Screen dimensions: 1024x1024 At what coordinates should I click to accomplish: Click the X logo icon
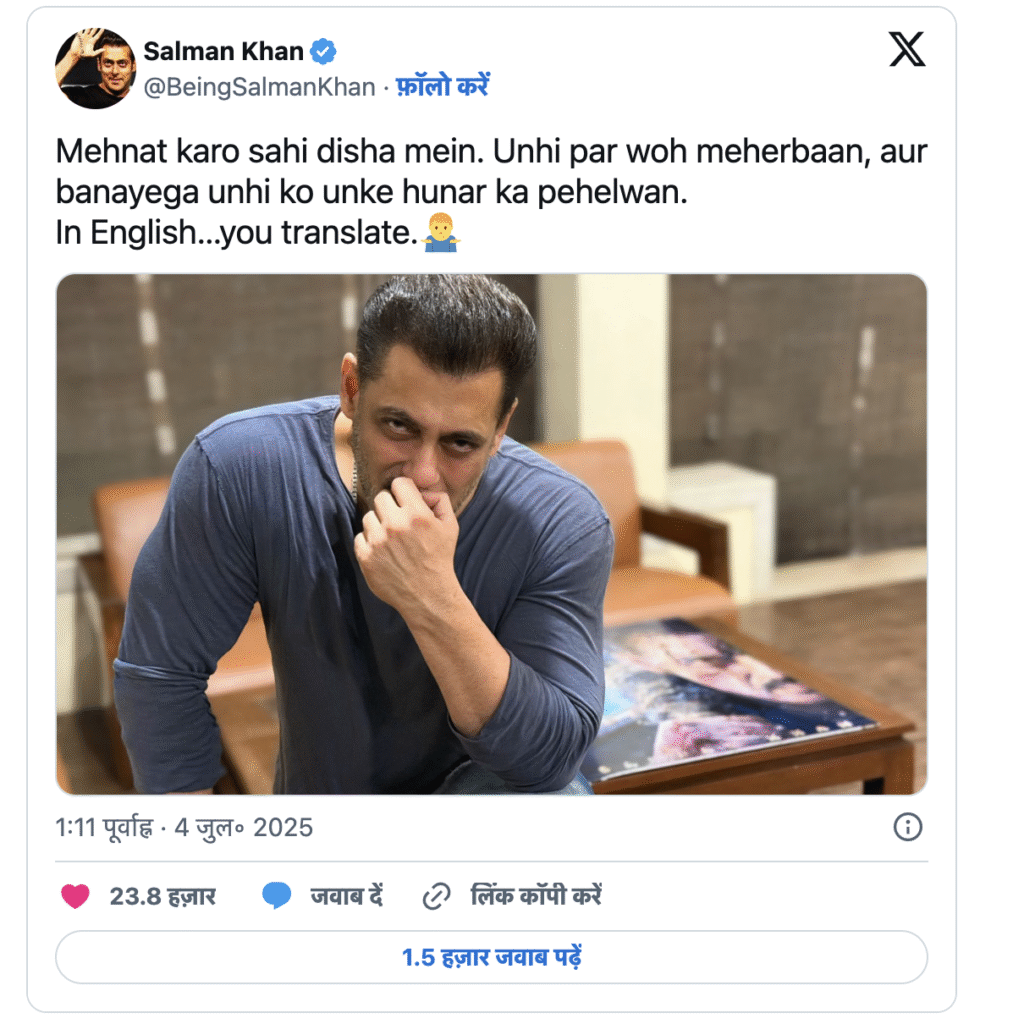(906, 49)
